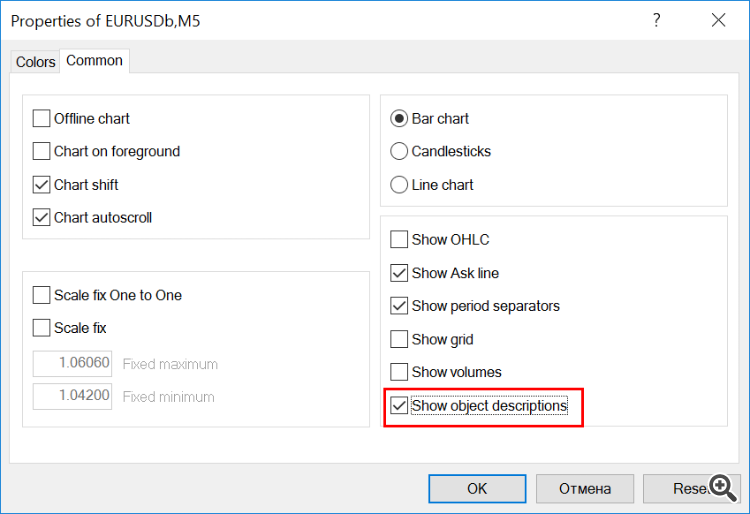Uncheck Show period separators
This screenshot has height=514, width=750.
click(x=400, y=306)
